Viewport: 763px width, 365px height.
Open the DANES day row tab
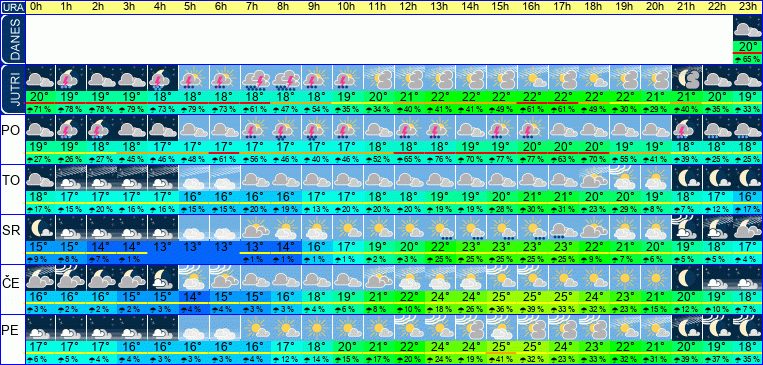(12, 39)
